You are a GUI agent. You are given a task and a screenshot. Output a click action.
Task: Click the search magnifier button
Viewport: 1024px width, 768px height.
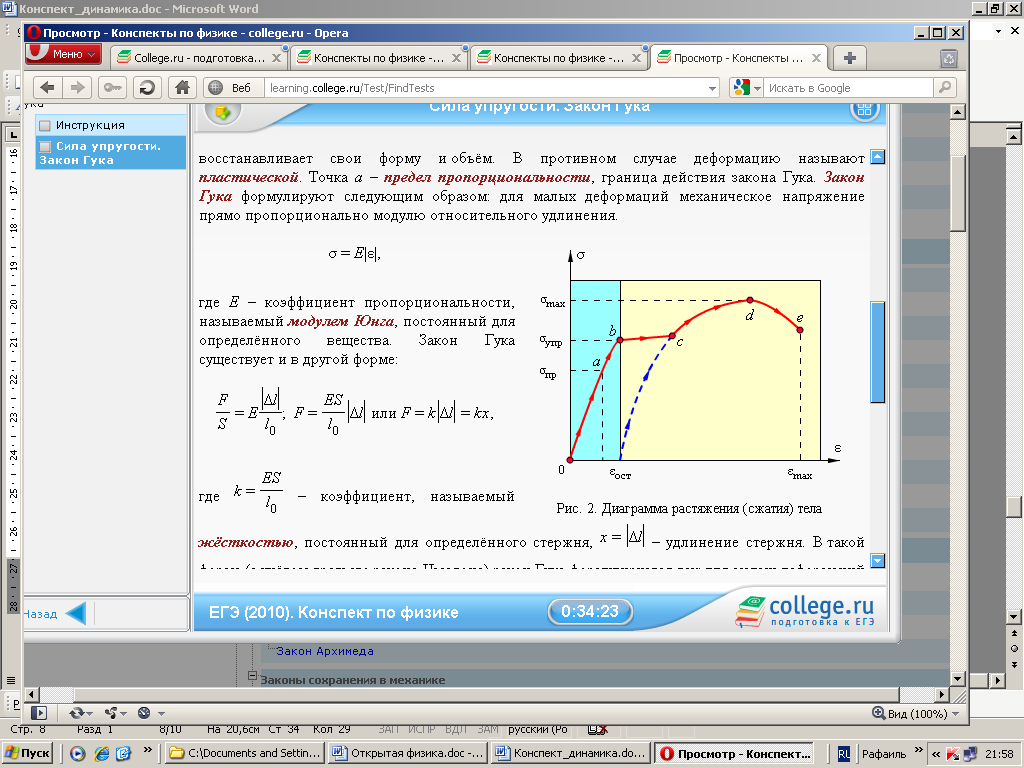tap(945, 88)
